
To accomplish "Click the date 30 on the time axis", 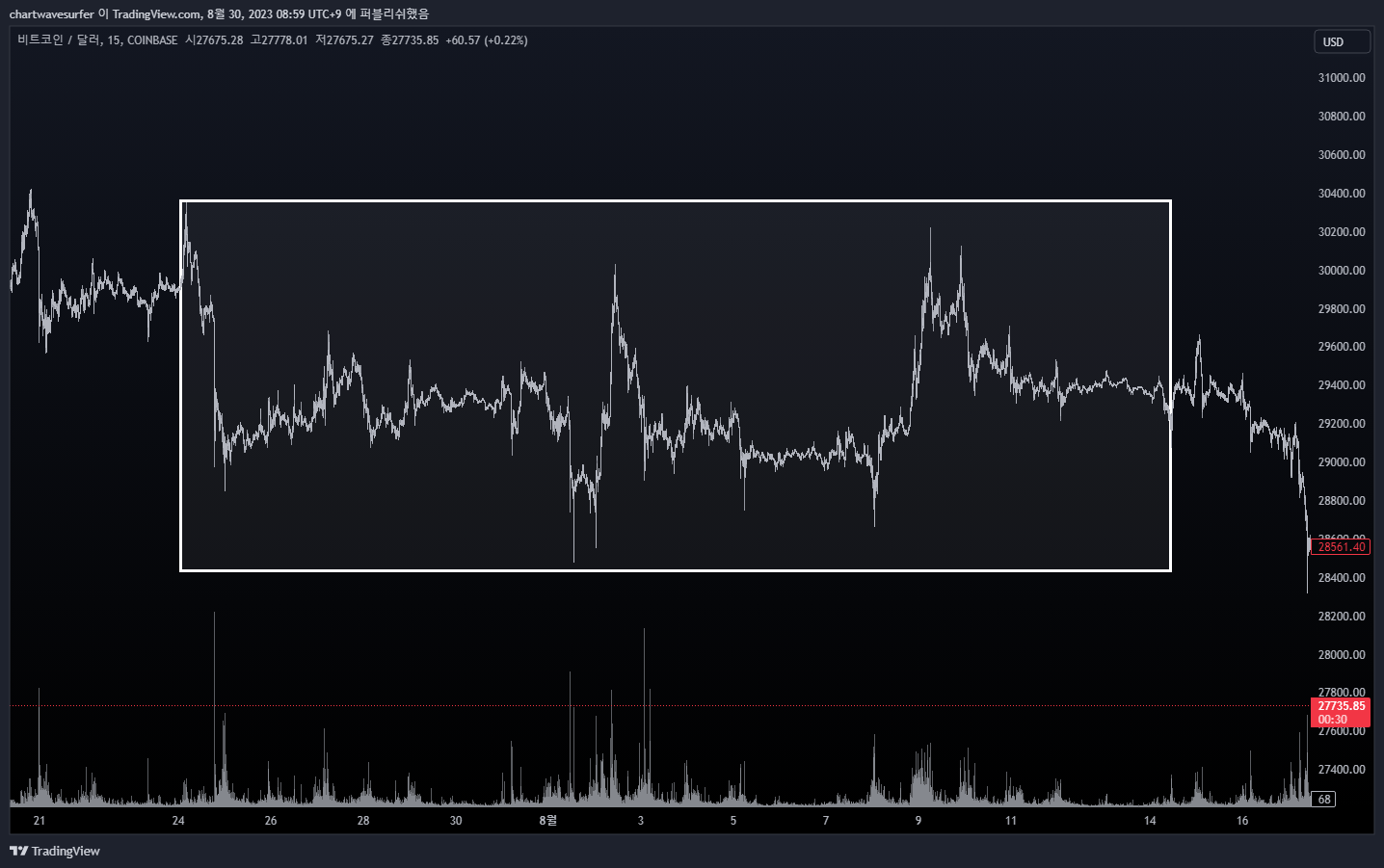I will [456, 821].
